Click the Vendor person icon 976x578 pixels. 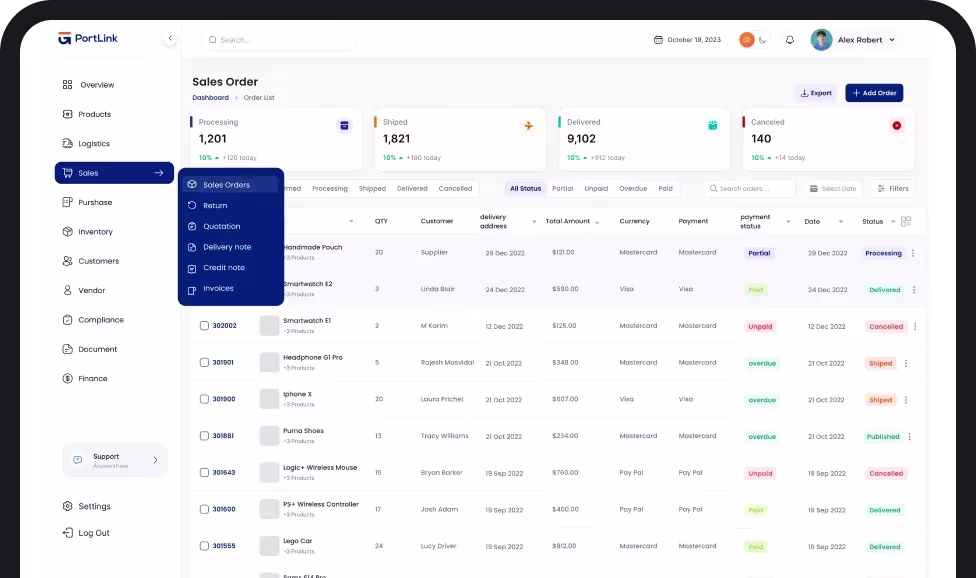(67, 290)
